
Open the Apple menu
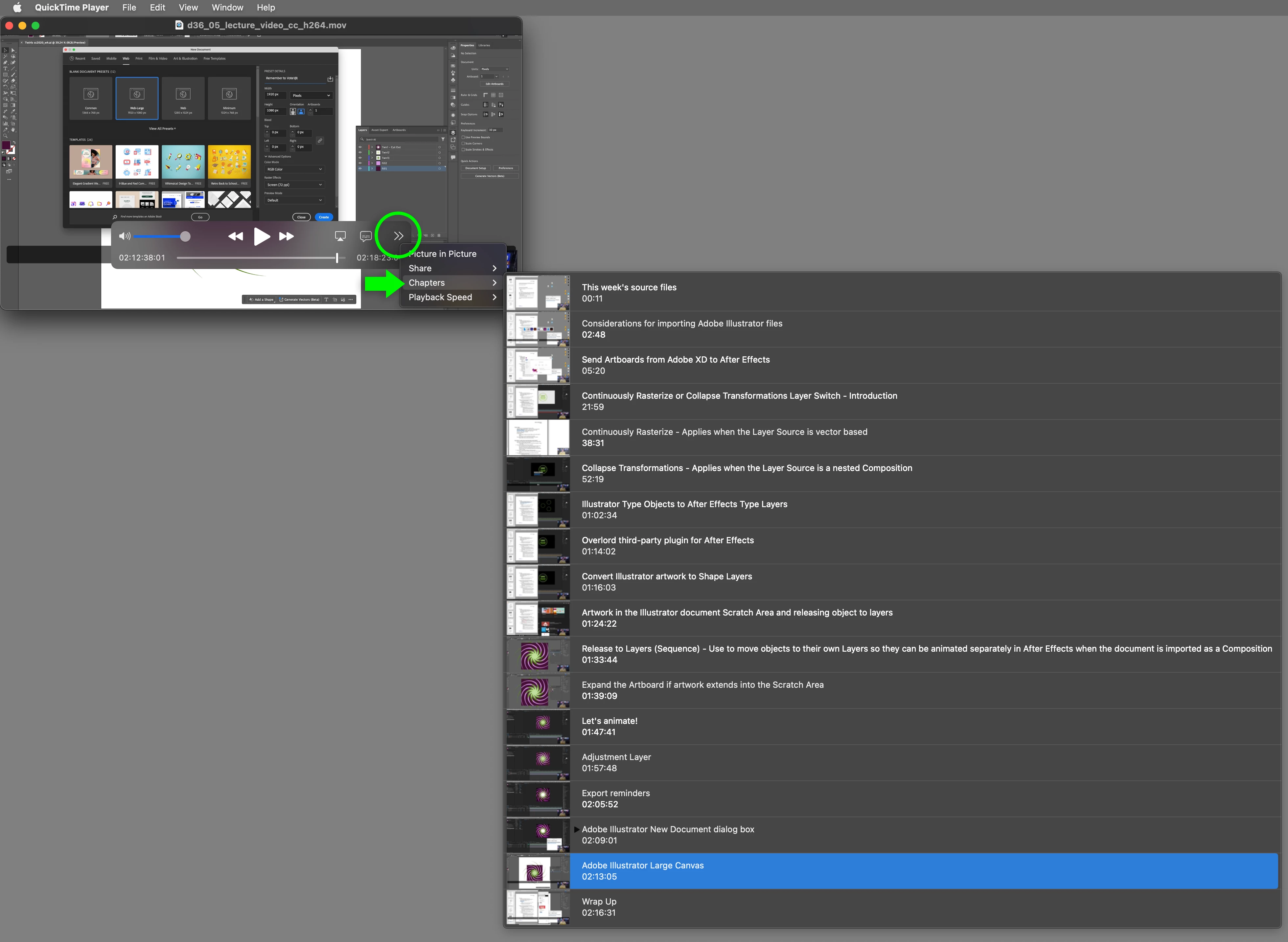[x=17, y=8]
